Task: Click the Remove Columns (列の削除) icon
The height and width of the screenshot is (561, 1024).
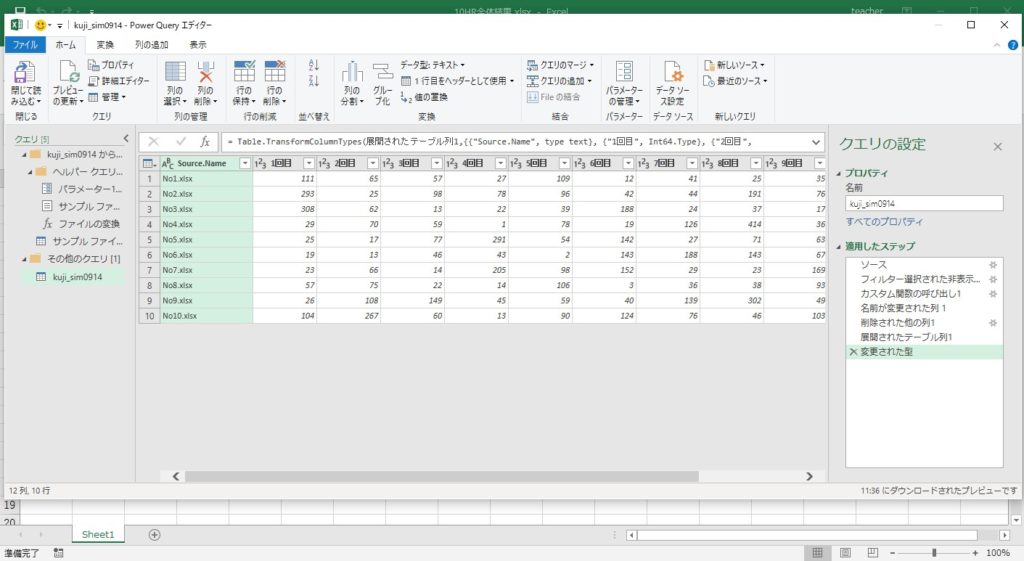Action: tap(206, 72)
